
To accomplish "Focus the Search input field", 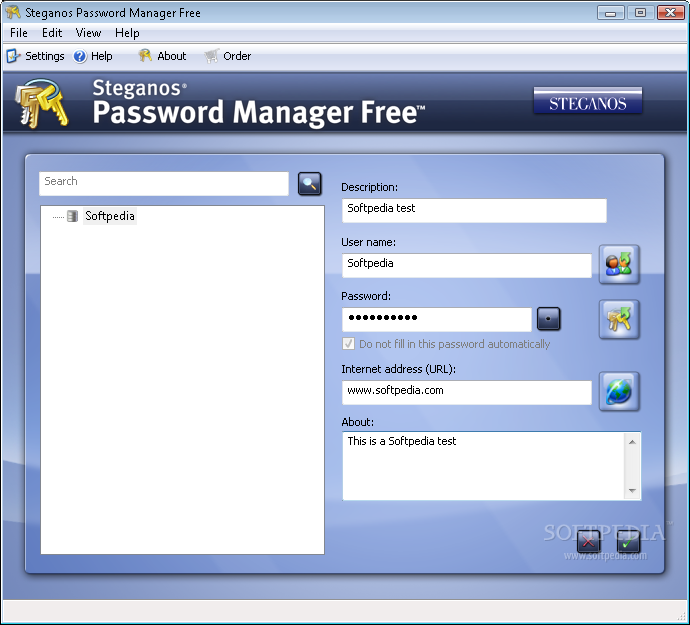I will point(164,184).
